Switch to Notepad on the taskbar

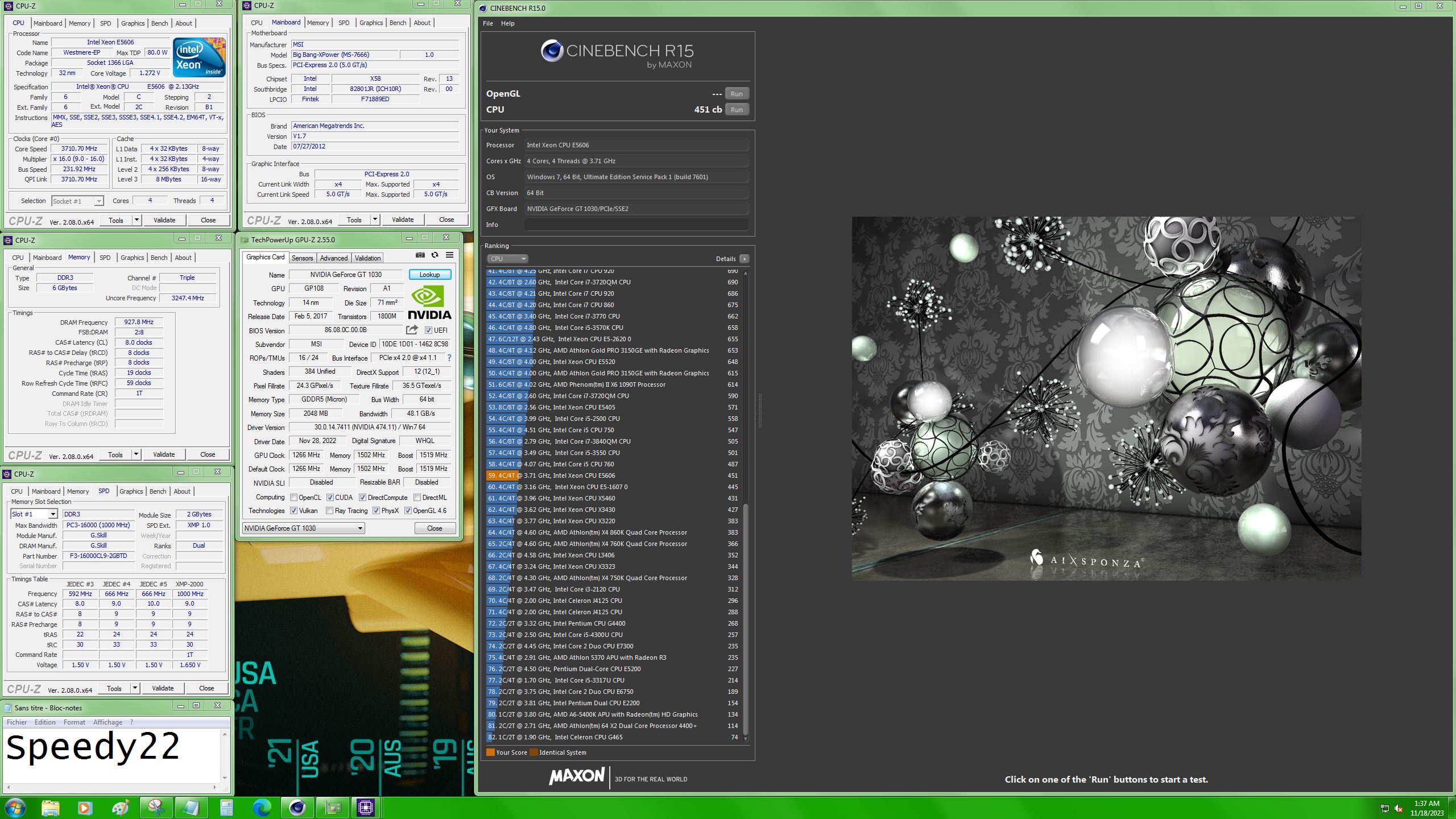(191, 808)
